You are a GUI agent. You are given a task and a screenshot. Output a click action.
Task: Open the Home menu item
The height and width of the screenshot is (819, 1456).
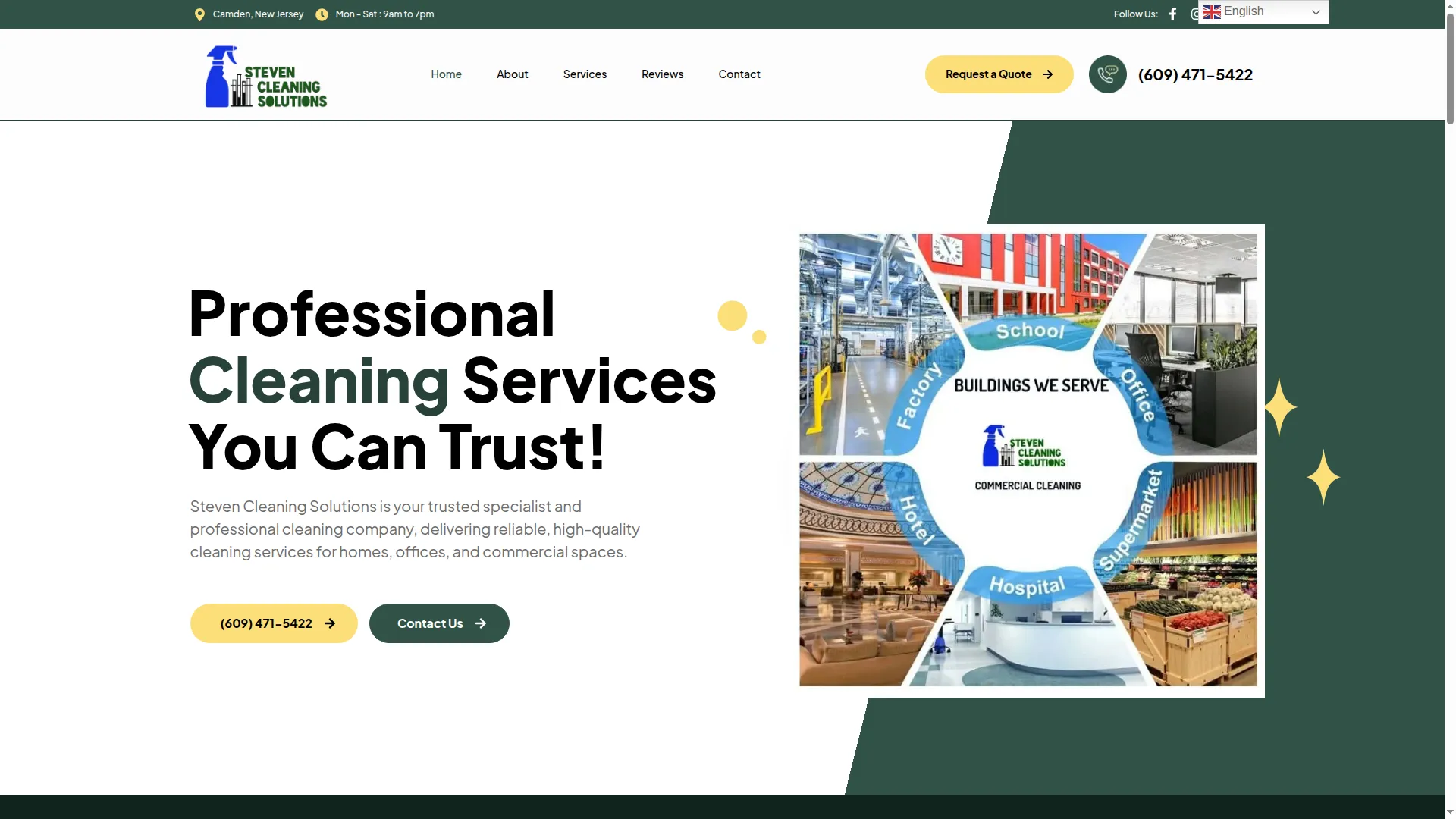pos(446,74)
